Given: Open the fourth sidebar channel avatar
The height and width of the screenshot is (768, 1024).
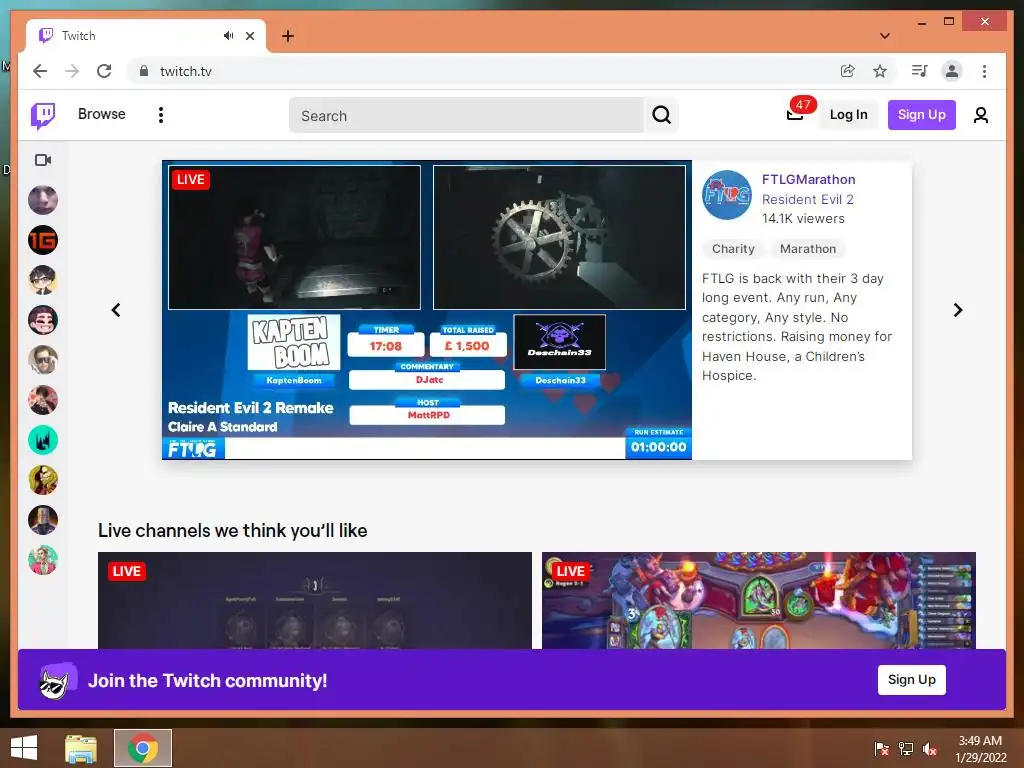Looking at the screenshot, I should (43, 320).
